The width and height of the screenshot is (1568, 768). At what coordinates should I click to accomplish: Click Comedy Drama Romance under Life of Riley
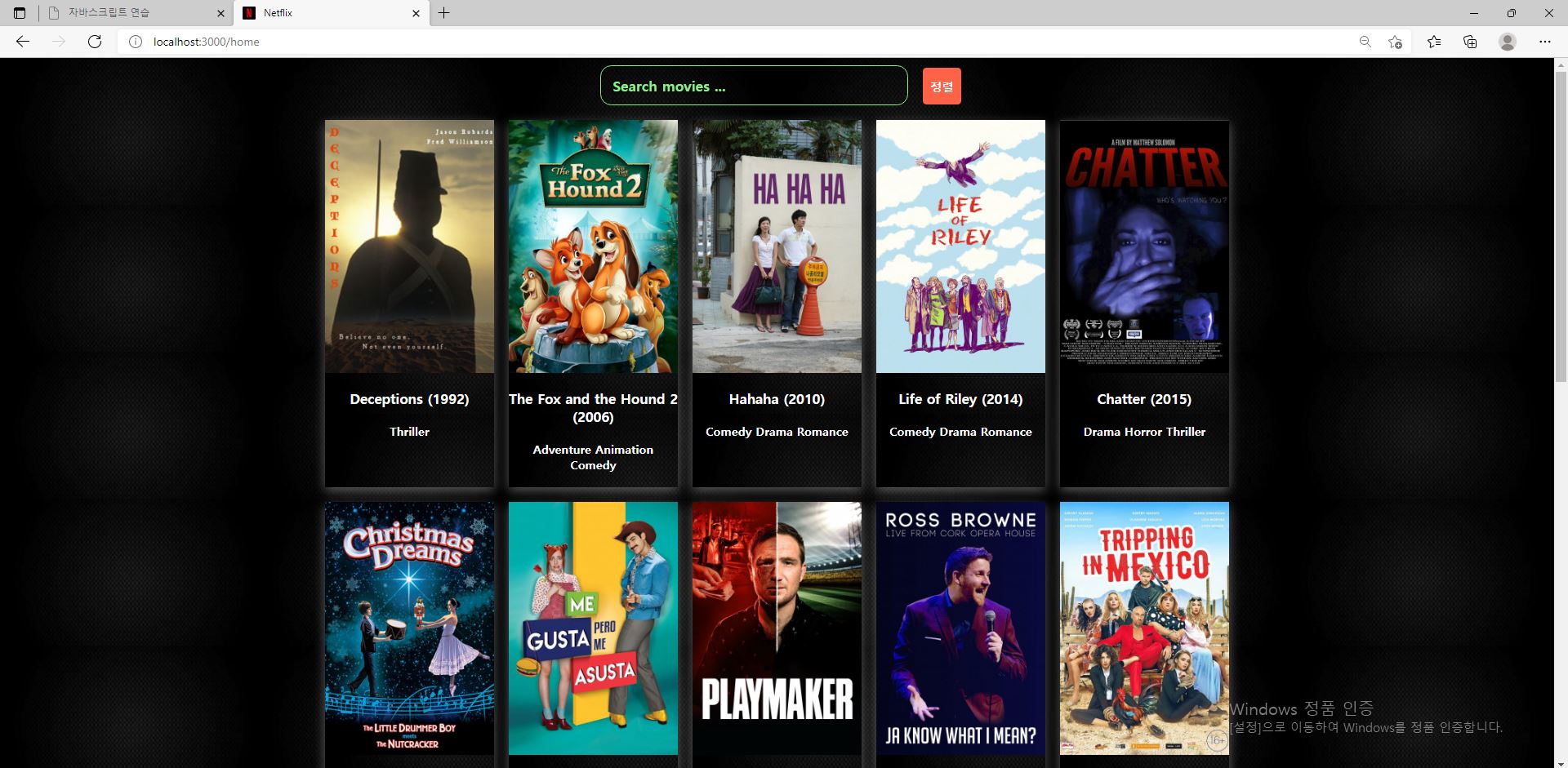pos(960,432)
